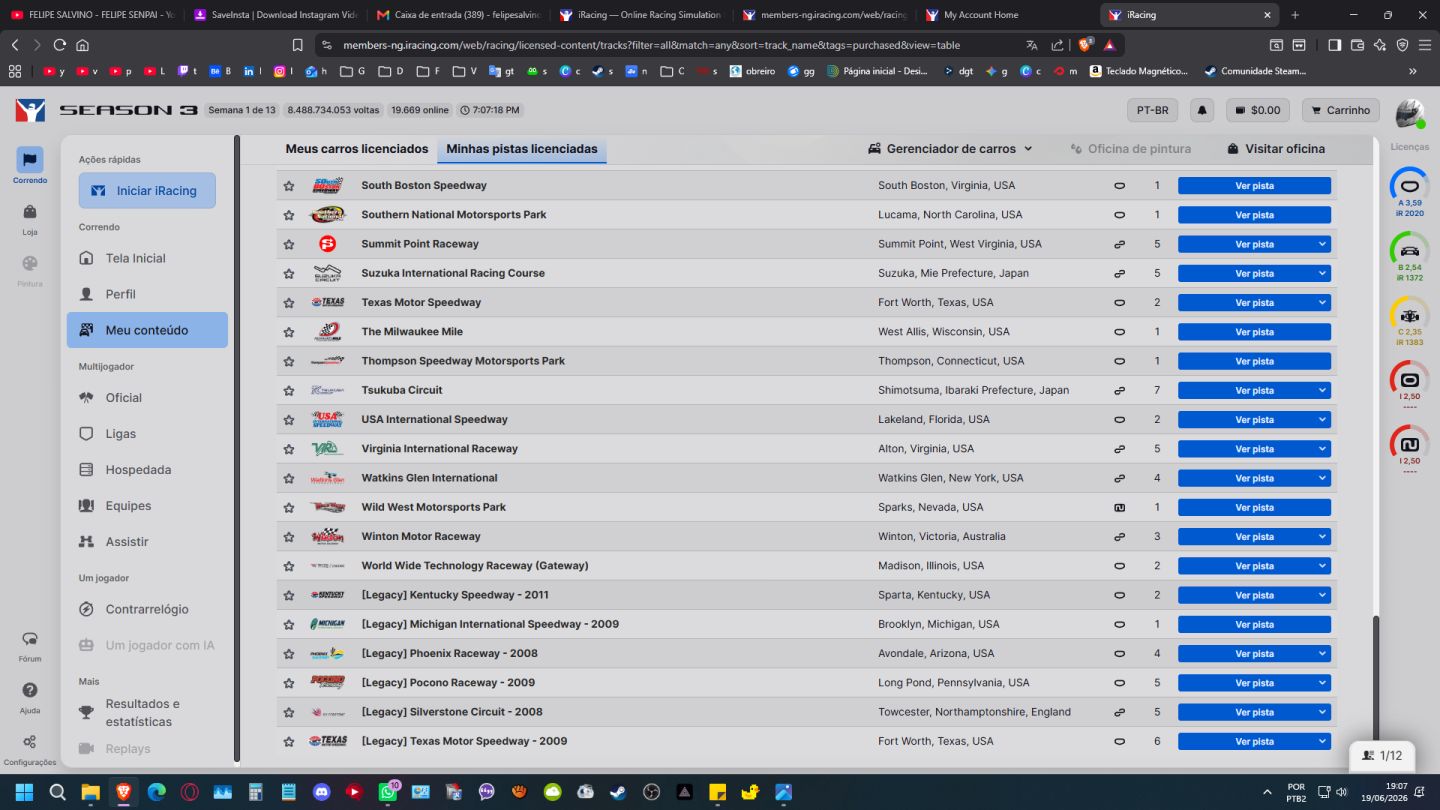Open Contrarrelógio in the sidebar
Viewport: 1440px width, 810px height.
pos(147,609)
